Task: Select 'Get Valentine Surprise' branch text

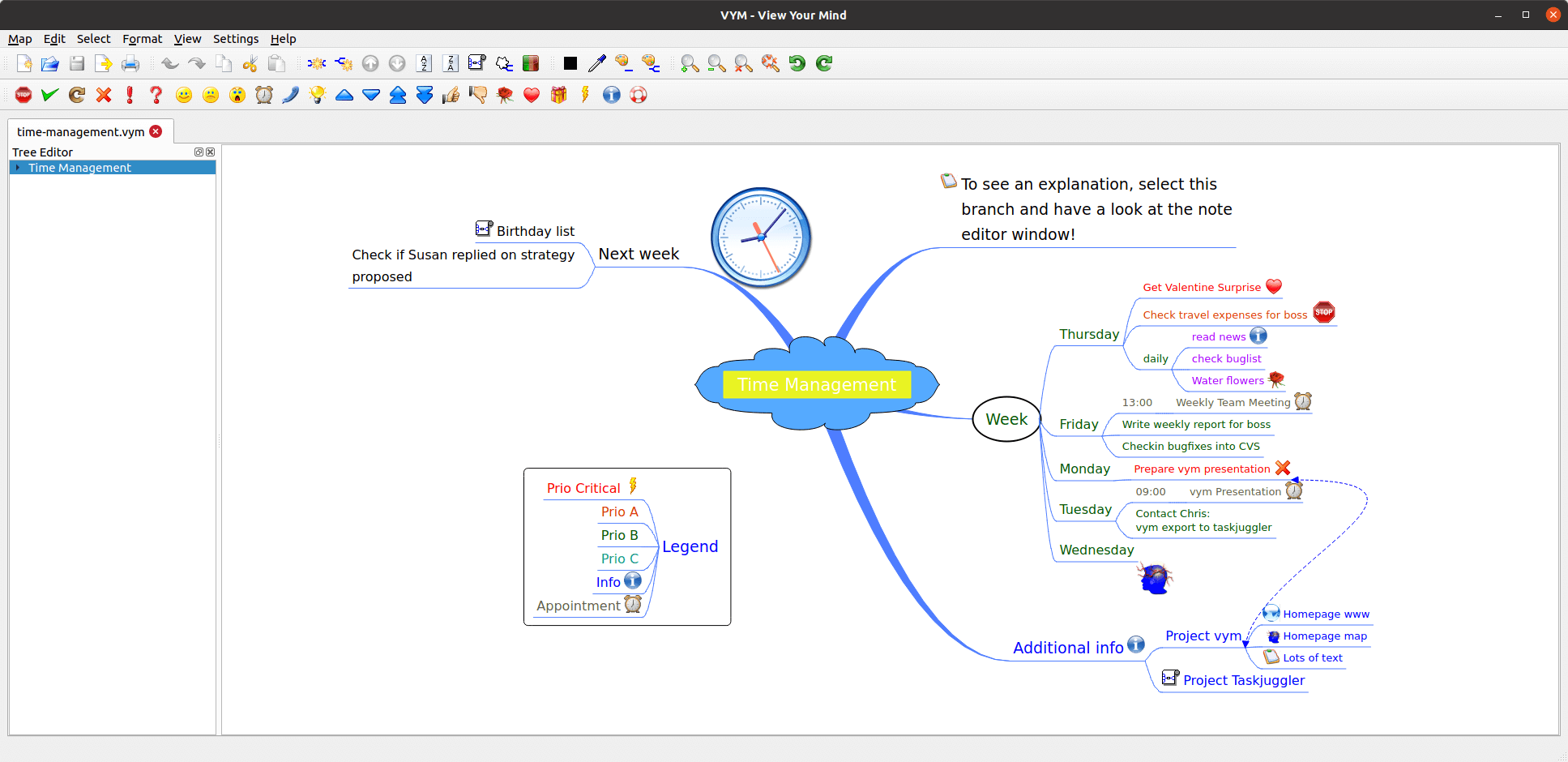Action: pos(1202,287)
